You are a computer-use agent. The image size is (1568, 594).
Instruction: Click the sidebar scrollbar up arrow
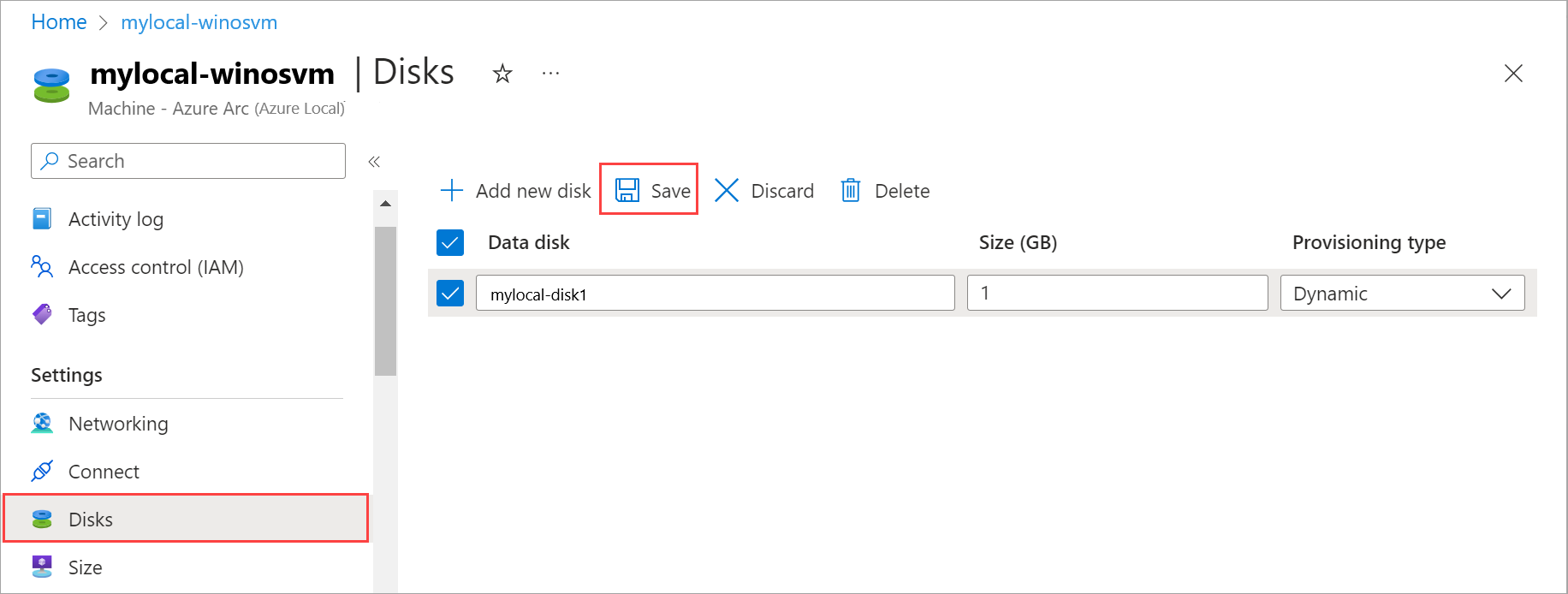[385, 204]
